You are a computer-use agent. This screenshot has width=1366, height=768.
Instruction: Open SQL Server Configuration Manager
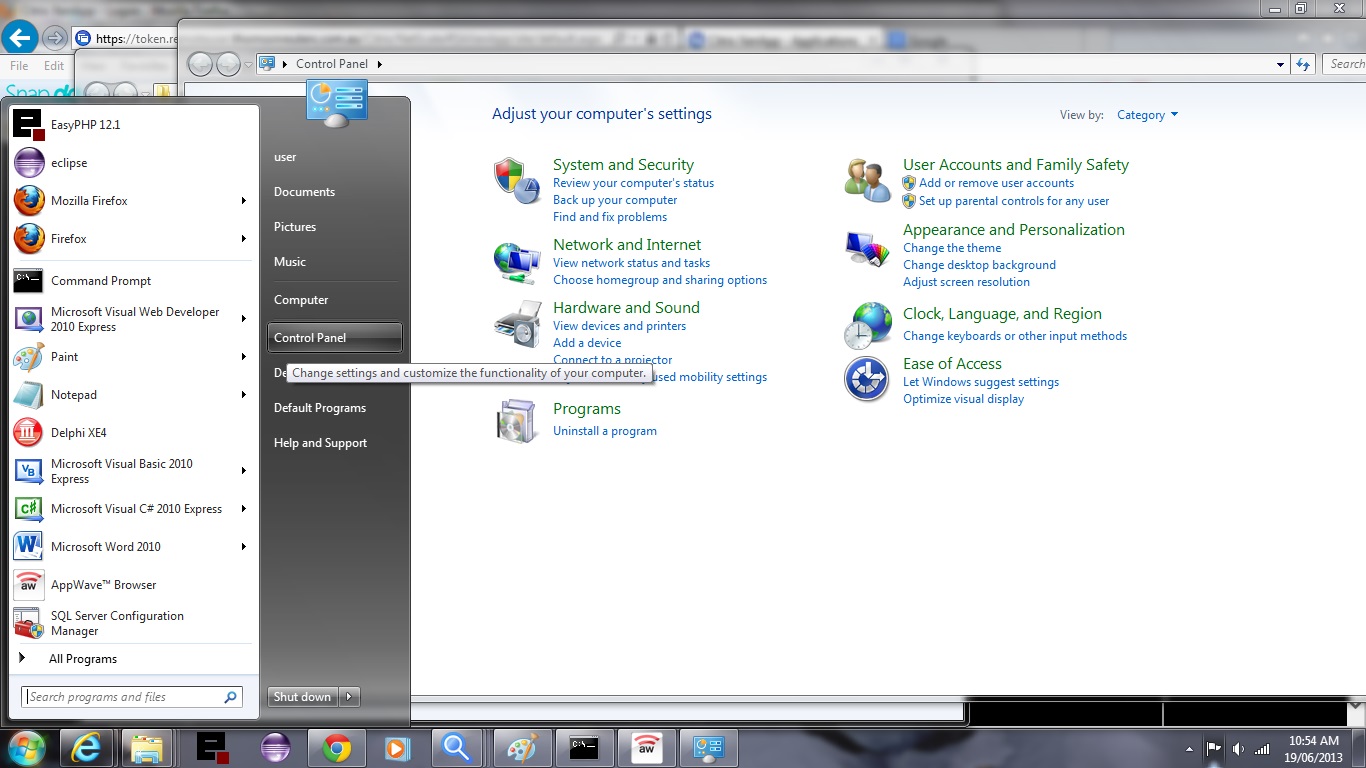[134, 623]
